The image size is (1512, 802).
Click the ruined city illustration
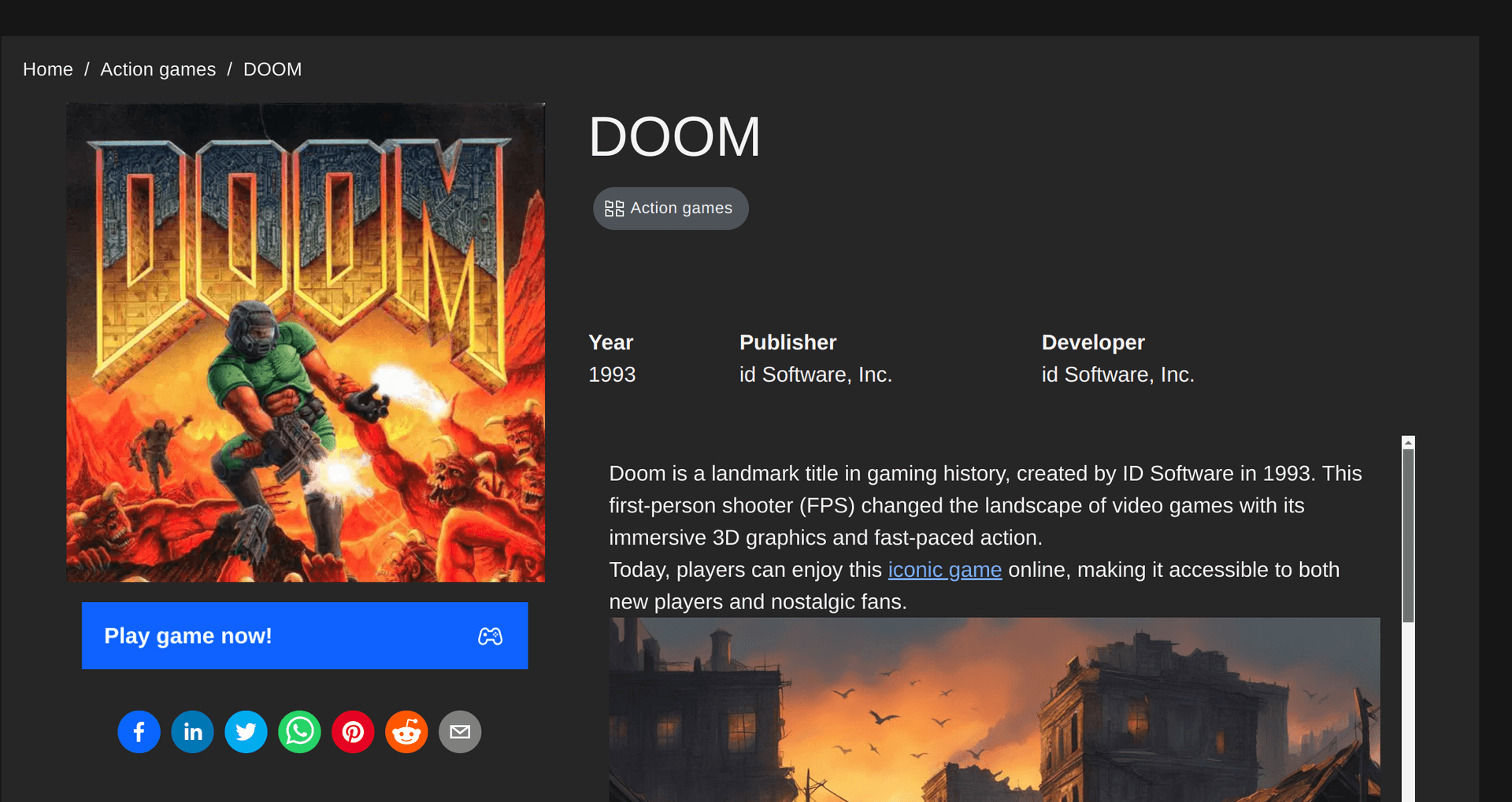point(994,710)
